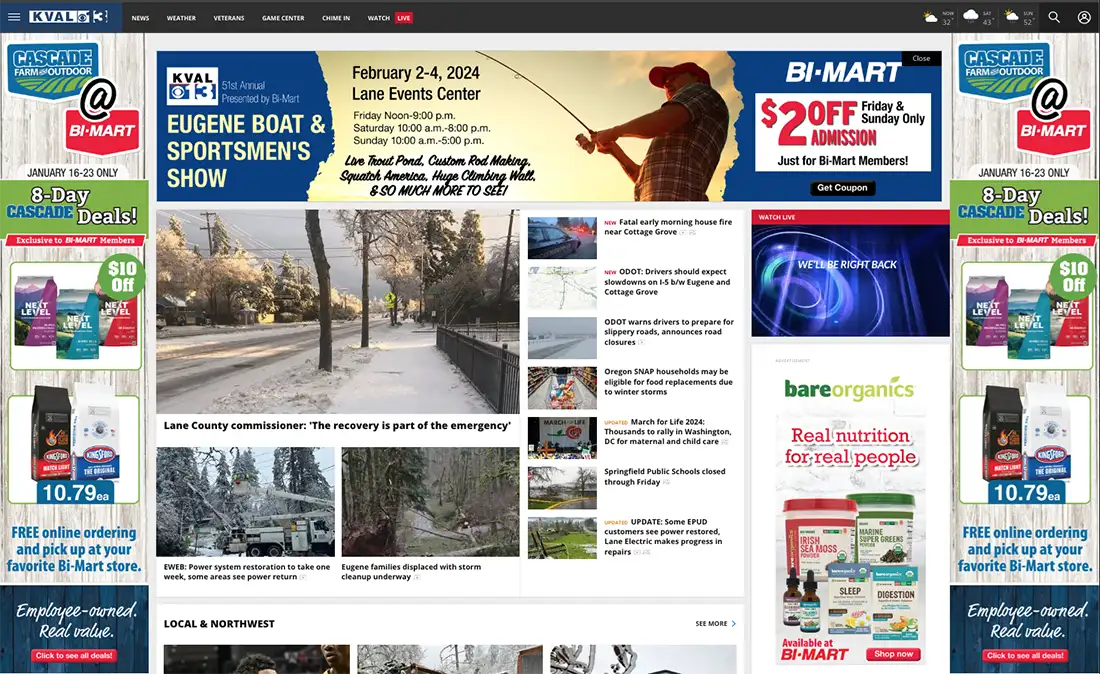The height and width of the screenshot is (674, 1100).
Task: Open Springfield Public Schools closed story
Action: [664, 477]
